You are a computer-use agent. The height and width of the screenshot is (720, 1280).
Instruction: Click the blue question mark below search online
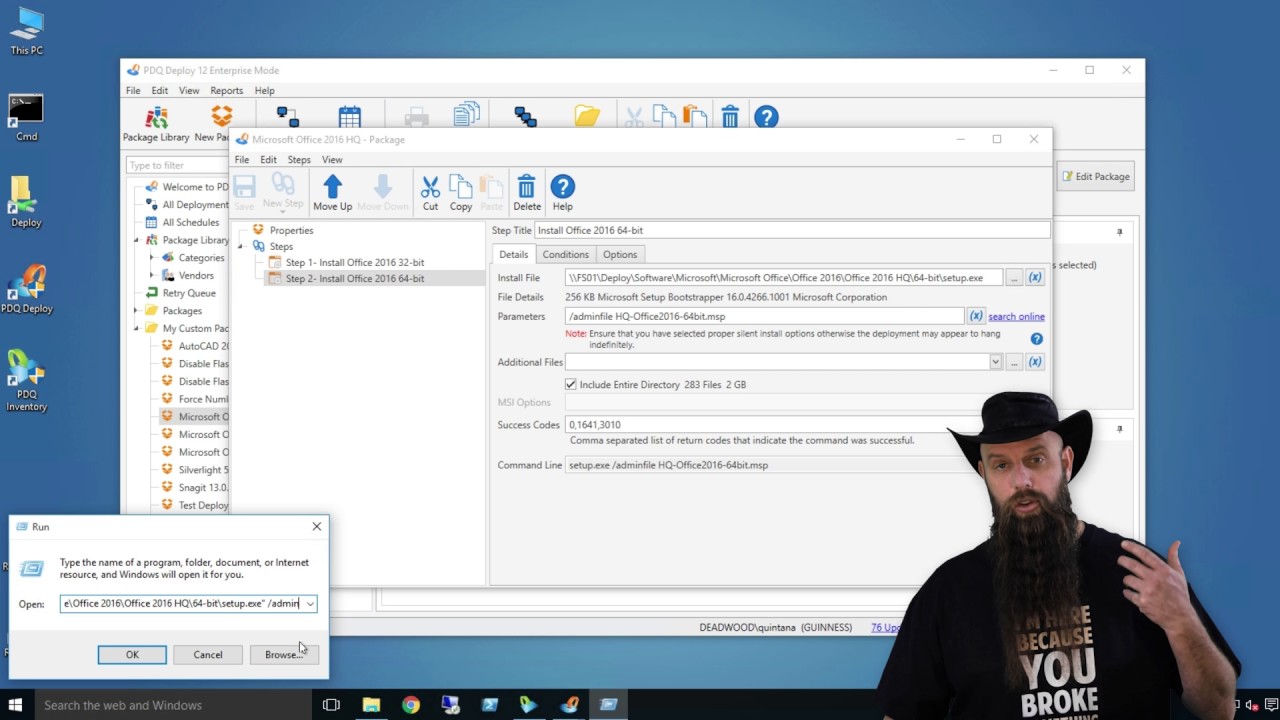pyautogui.click(x=1037, y=339)
